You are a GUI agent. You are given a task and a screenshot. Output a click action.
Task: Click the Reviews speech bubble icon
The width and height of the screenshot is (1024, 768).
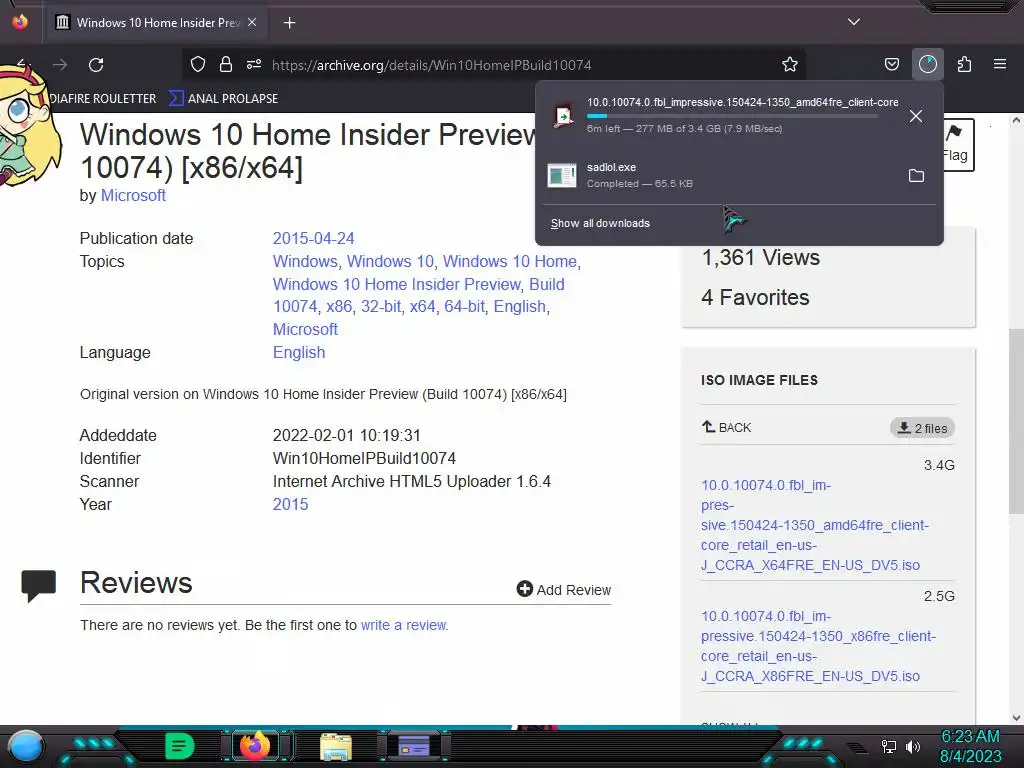[39, 585]
